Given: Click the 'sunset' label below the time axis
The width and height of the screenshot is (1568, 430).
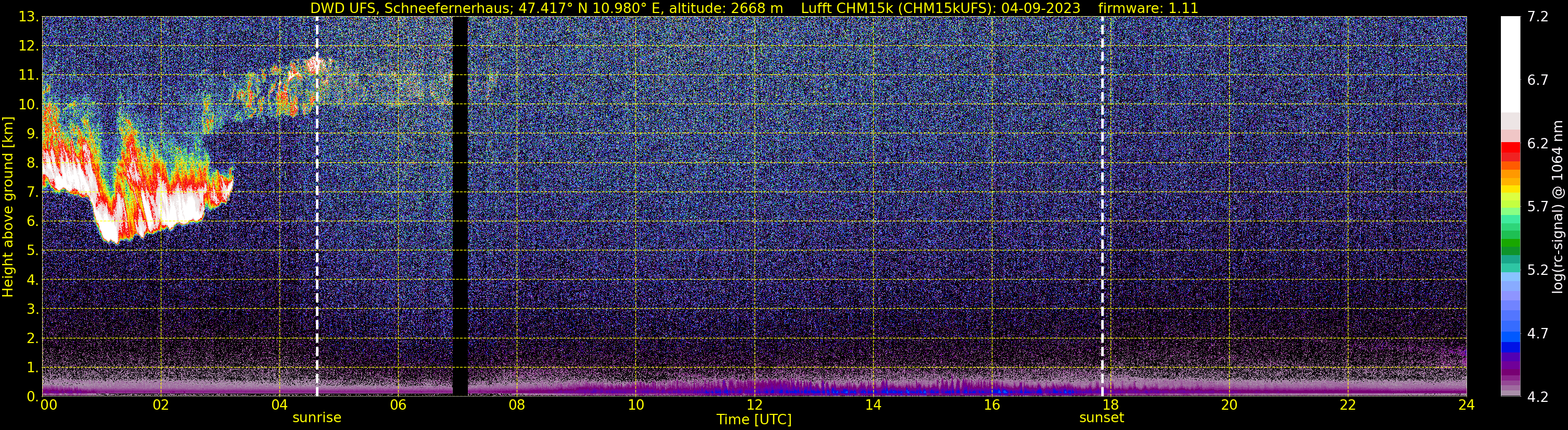Looking at the screenshot, I should coord(1102,418).
